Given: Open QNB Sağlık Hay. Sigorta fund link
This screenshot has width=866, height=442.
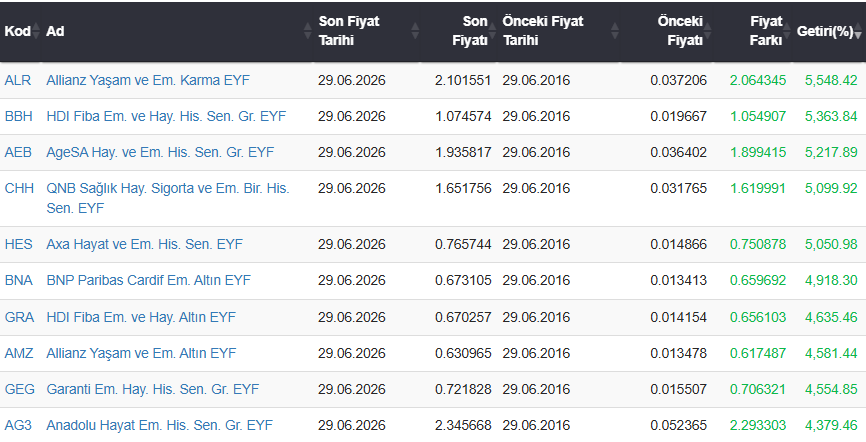Looking at the screenshot, I should click(168, 198).
